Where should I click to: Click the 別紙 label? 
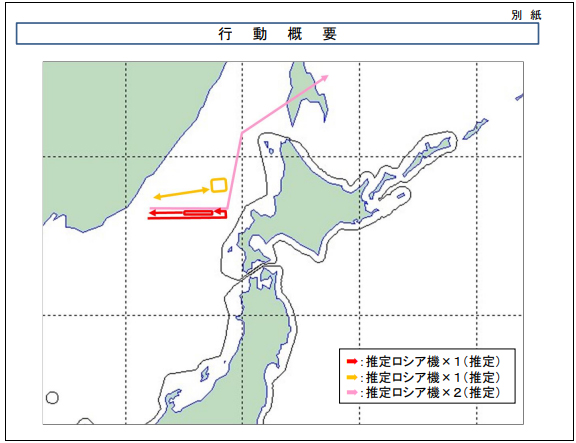[x=526, y=15]
